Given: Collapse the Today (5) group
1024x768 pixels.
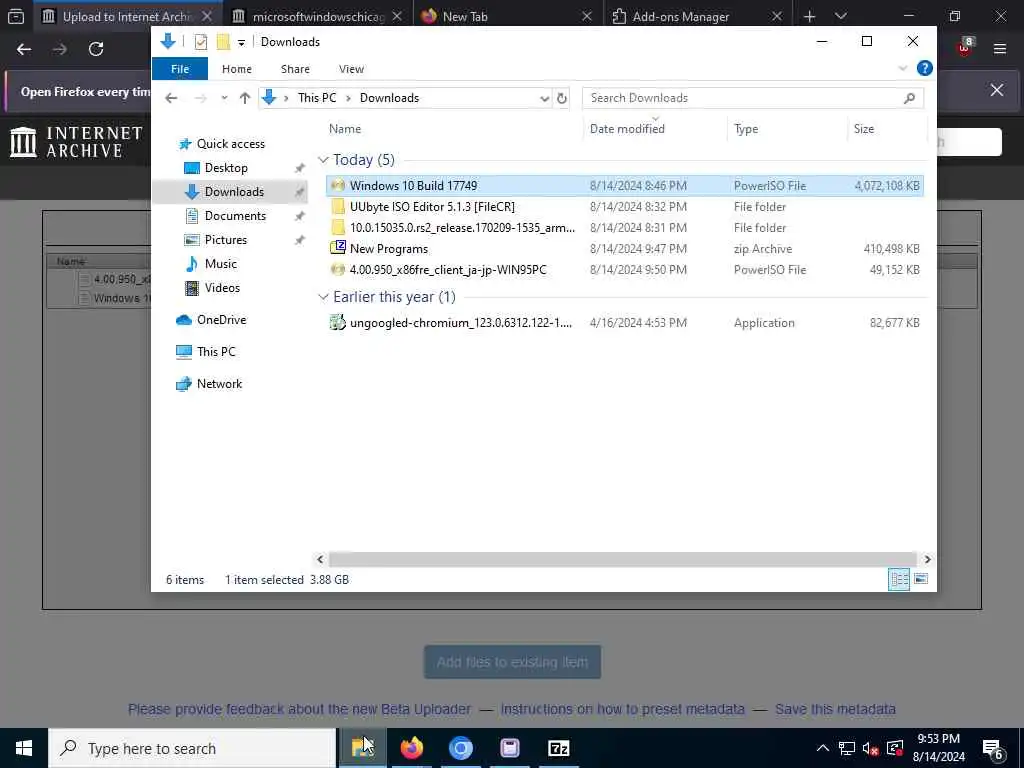Looking at the screenshot, I should click(323, 160).
